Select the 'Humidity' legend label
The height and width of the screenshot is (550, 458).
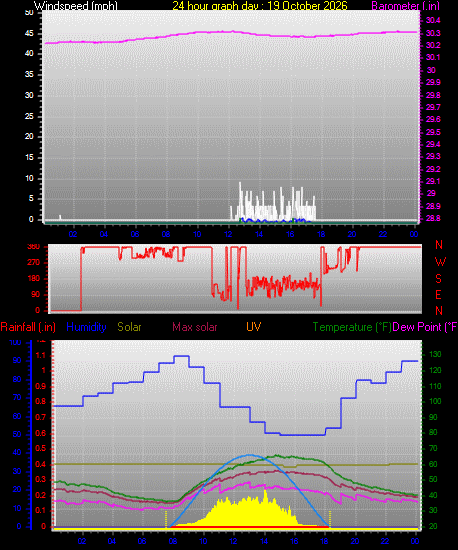tap(86, 327)
